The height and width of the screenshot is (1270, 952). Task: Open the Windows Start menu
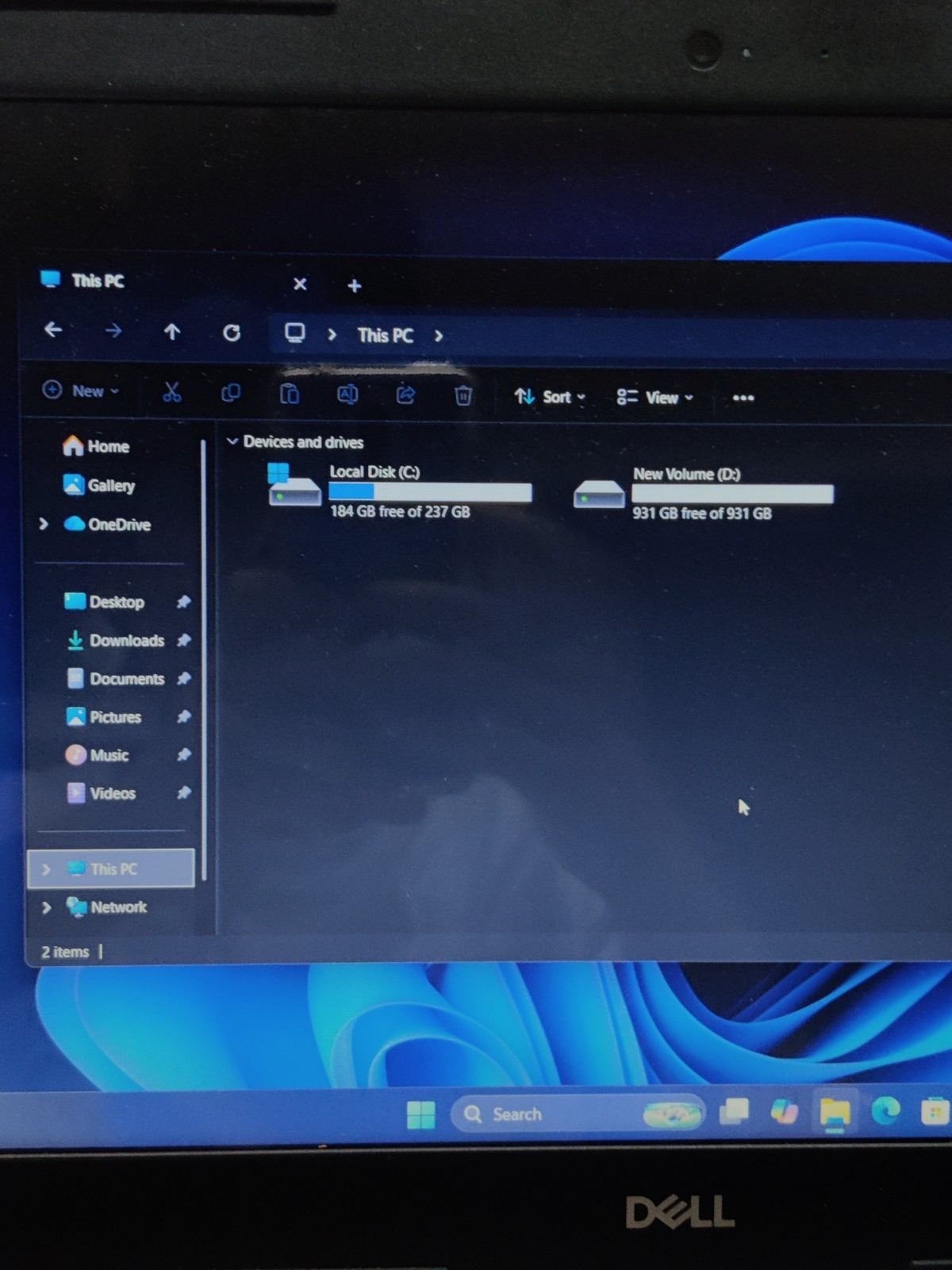[x=420, y=1115]
